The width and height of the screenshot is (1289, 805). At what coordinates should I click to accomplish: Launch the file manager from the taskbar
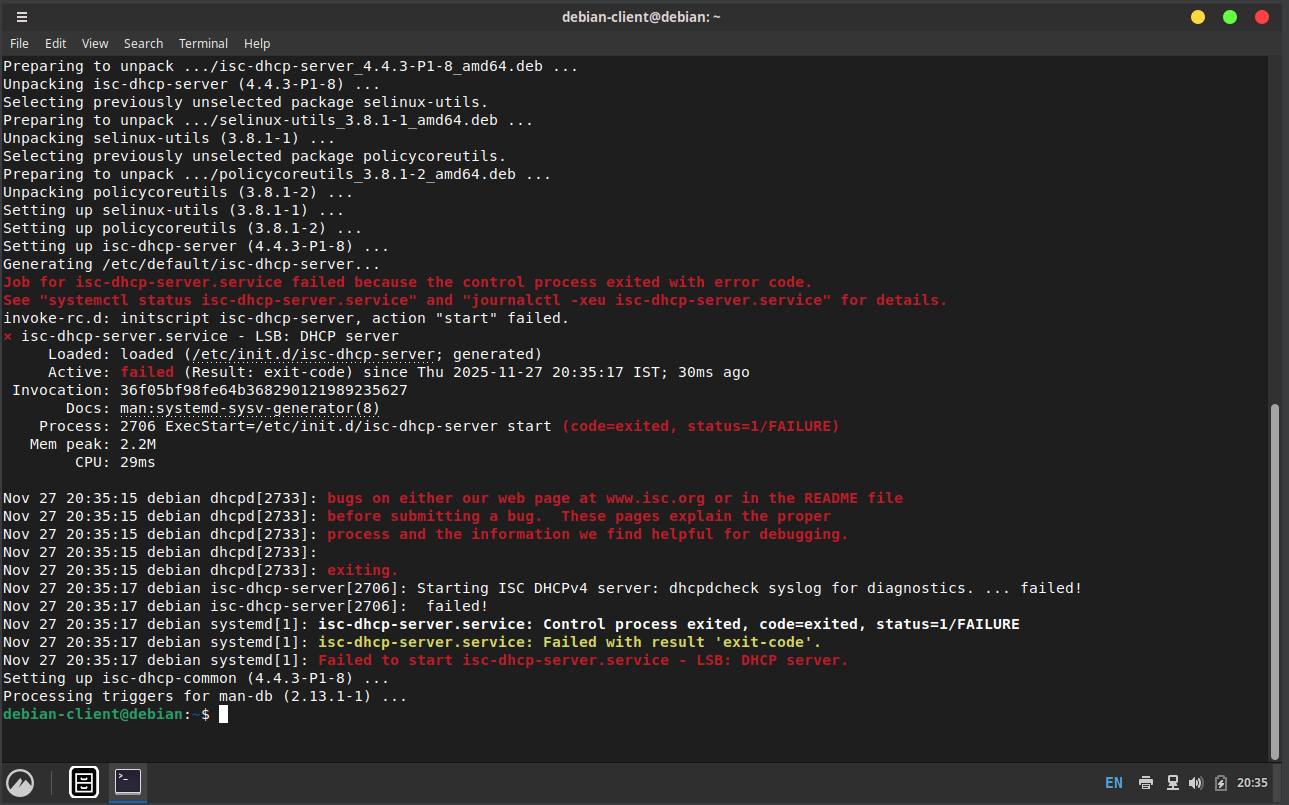84,782
